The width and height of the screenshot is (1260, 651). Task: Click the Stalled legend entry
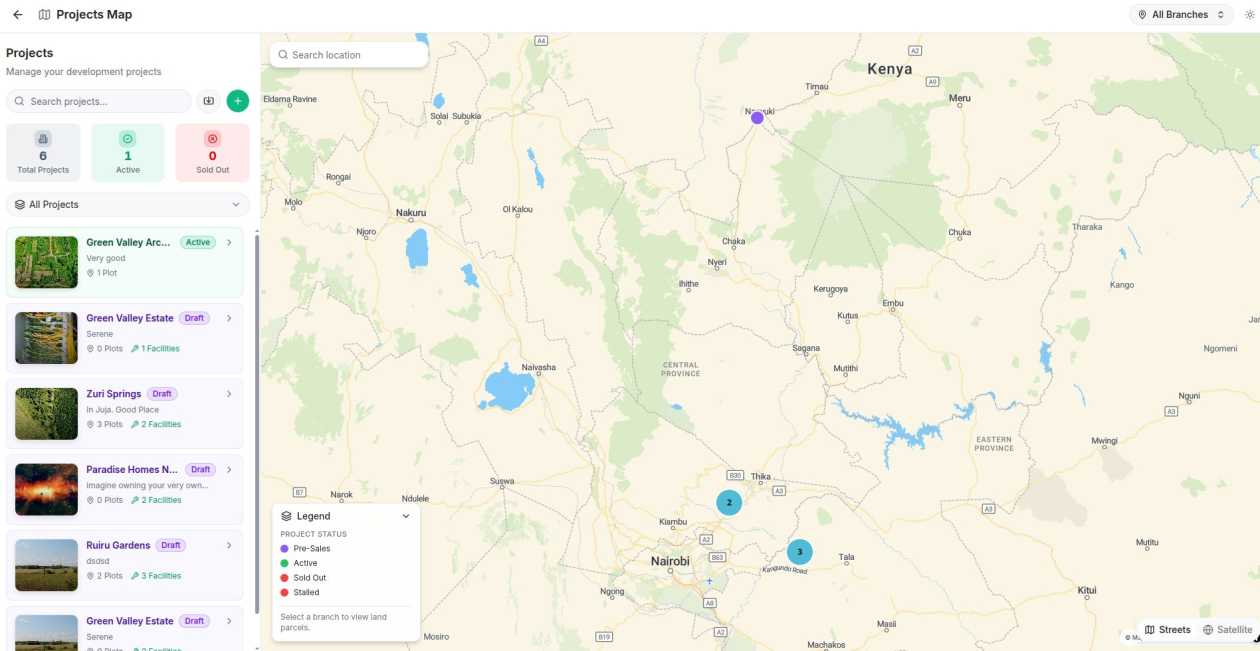[x=300, y=592]
